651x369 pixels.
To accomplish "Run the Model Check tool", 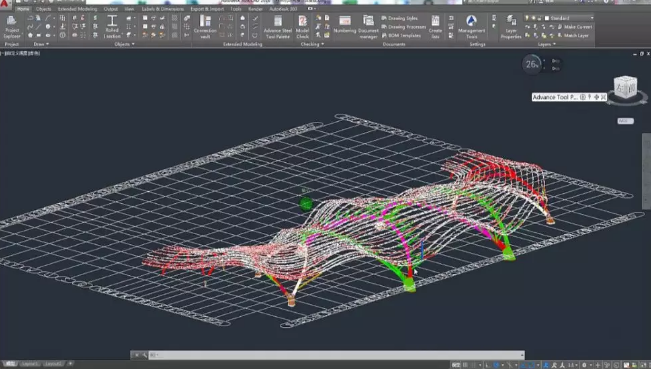I will coord(302,27).
